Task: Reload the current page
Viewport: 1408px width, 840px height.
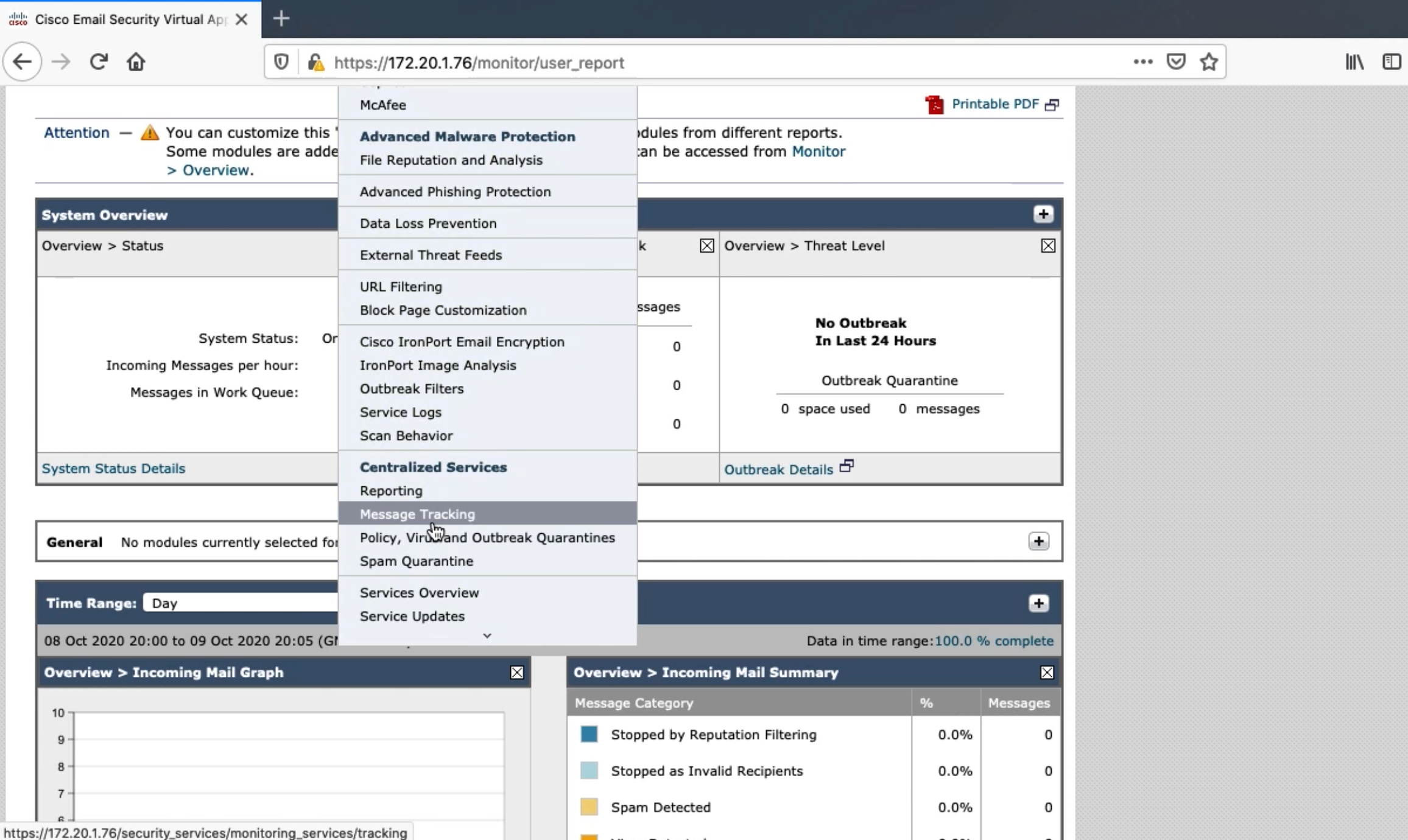Action: point(99,62)
